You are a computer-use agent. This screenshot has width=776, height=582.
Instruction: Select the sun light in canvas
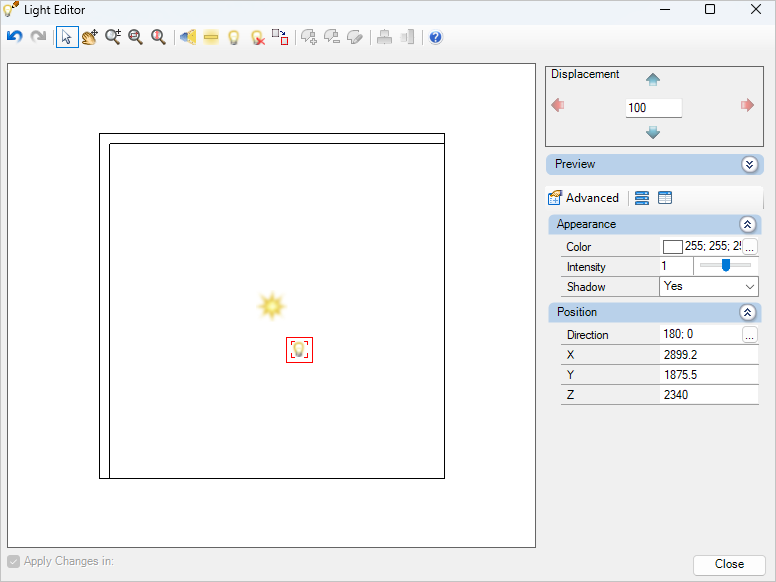[x=272, y=306]
